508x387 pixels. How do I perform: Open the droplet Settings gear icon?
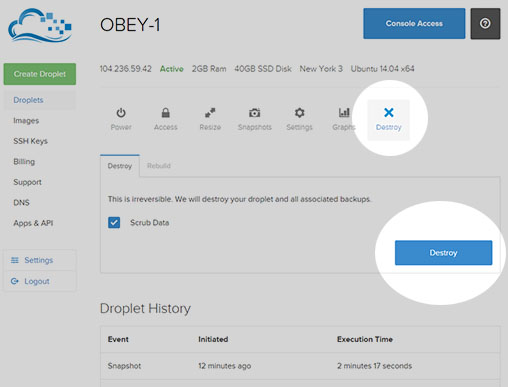pos(299,113)
